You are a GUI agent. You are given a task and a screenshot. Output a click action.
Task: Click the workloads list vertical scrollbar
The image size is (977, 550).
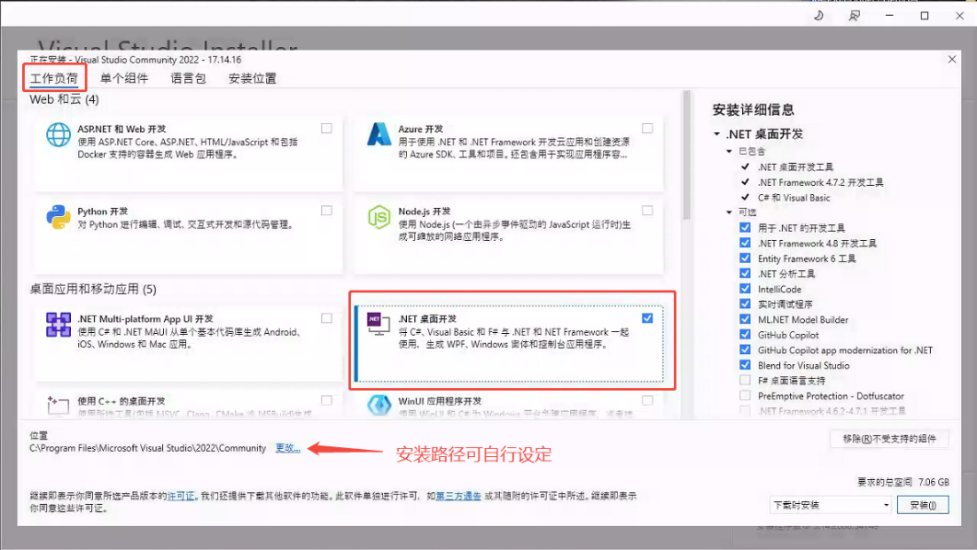pos(687,156)
